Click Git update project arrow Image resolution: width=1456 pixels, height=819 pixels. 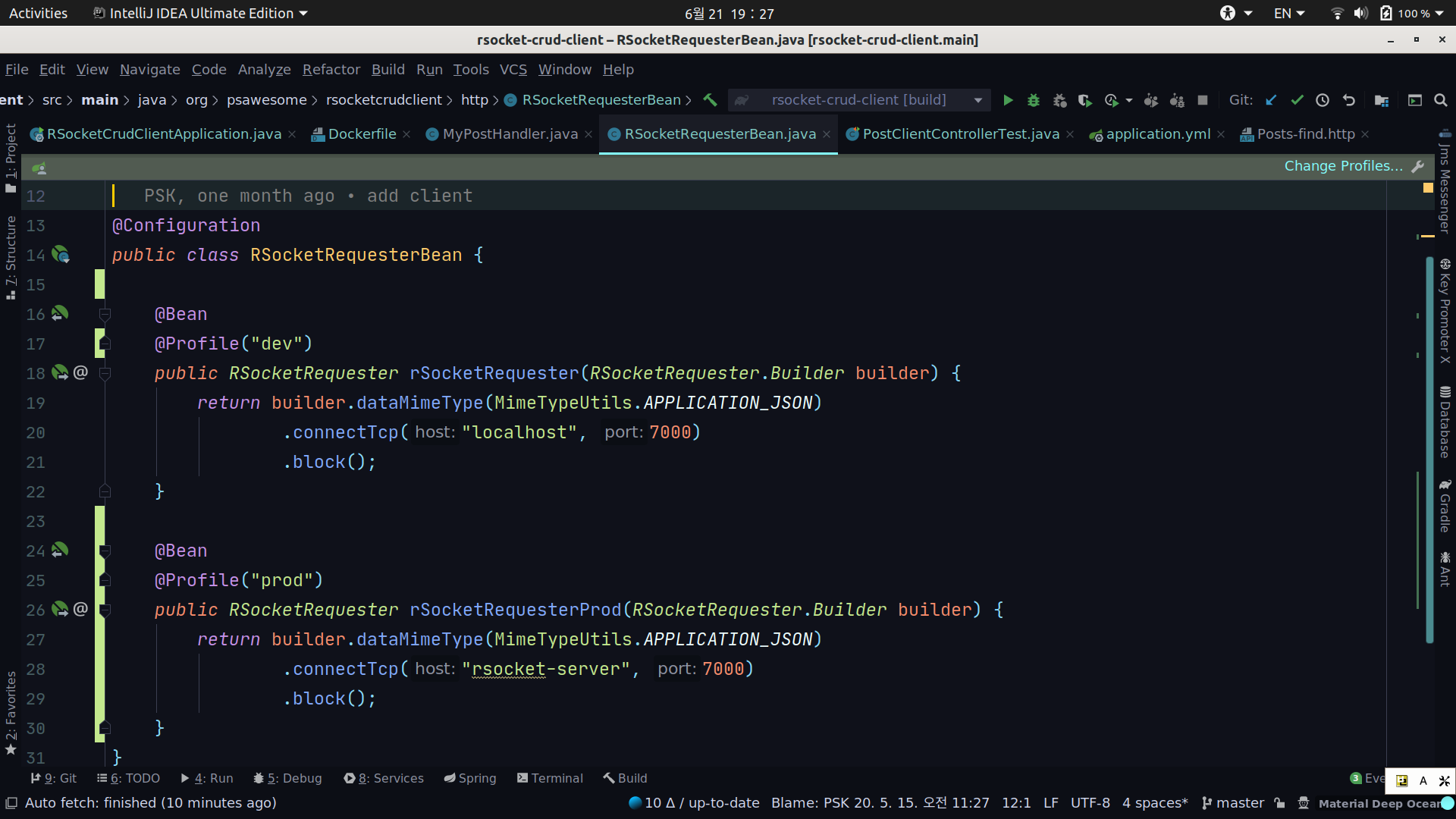coord(1272,100)
